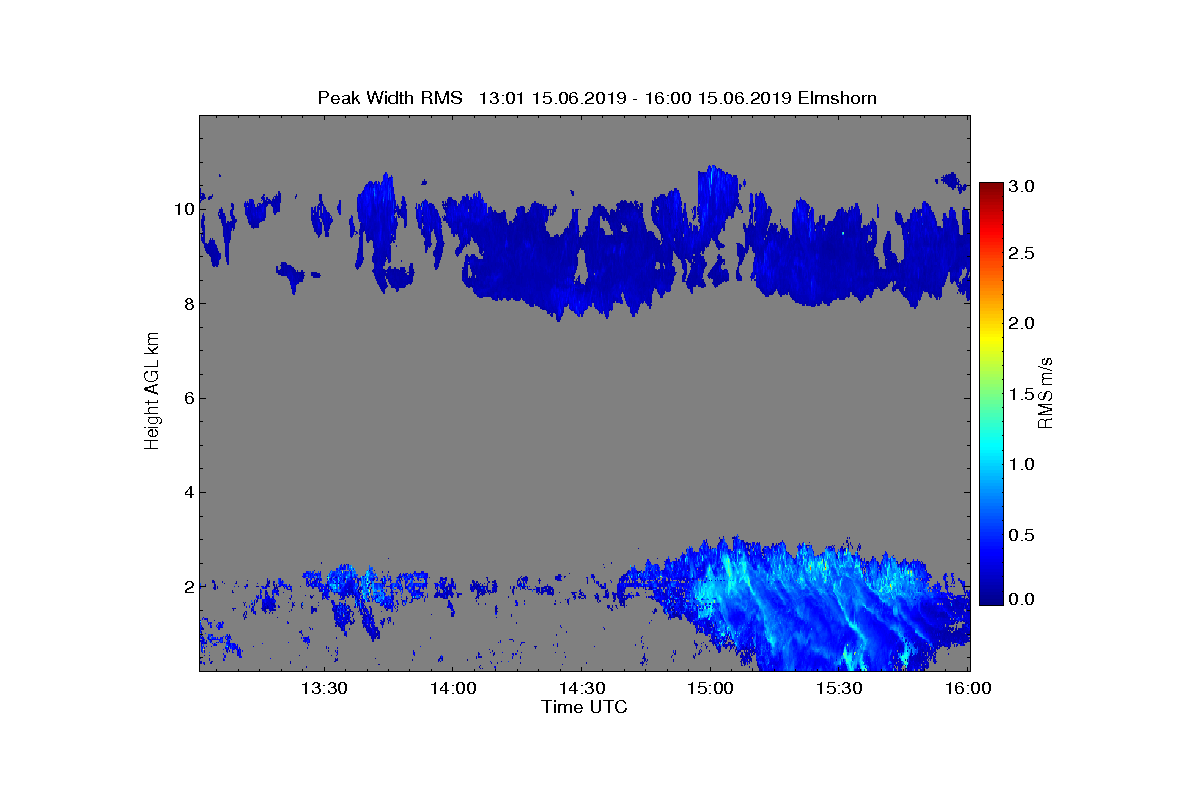Click the dark blue bottom of colorbar
The width and height of the screenshot is (1200, 800).
pyautogui.click(x=991, y=598)
